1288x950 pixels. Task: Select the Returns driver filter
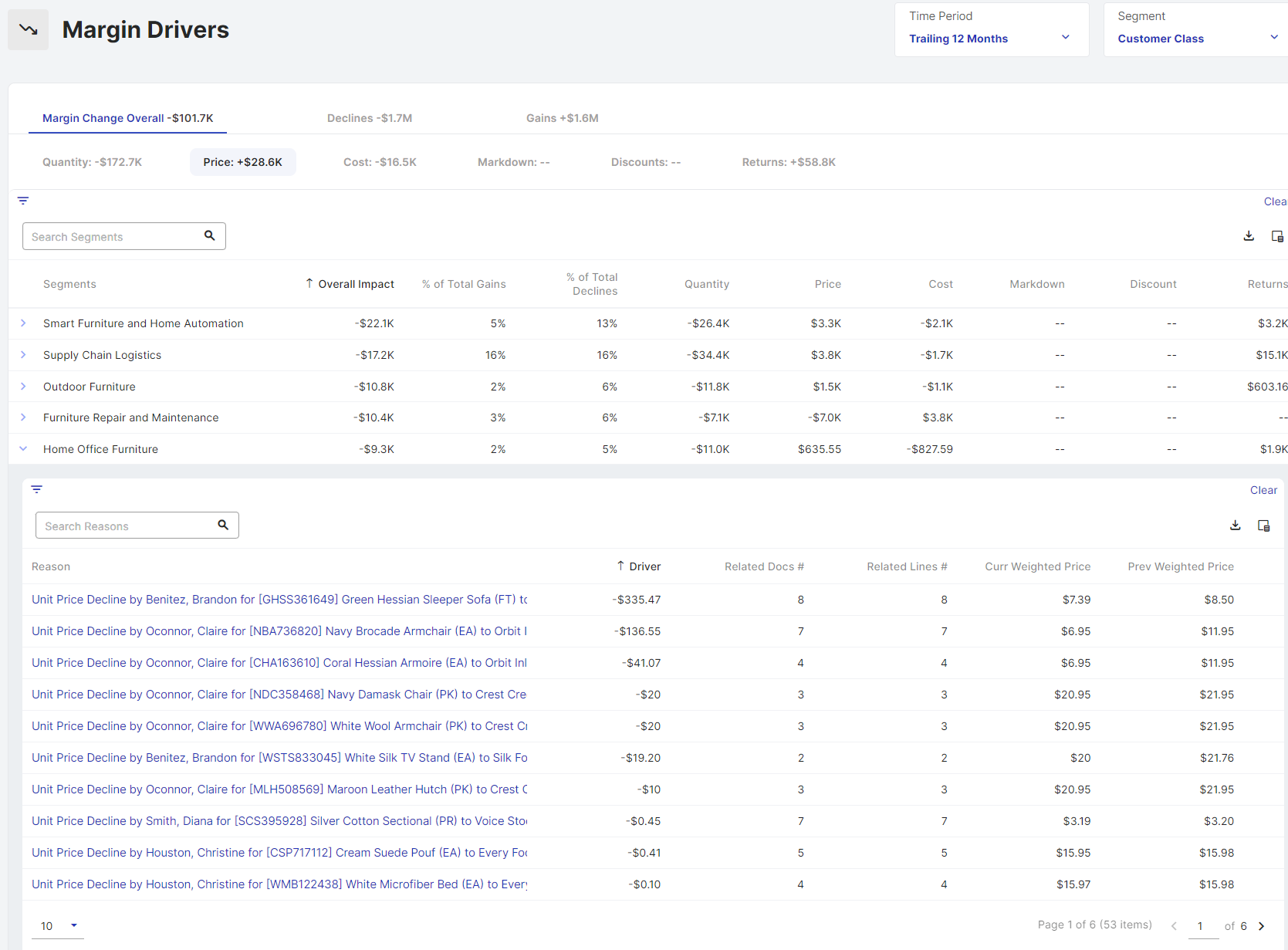[788, 162]
